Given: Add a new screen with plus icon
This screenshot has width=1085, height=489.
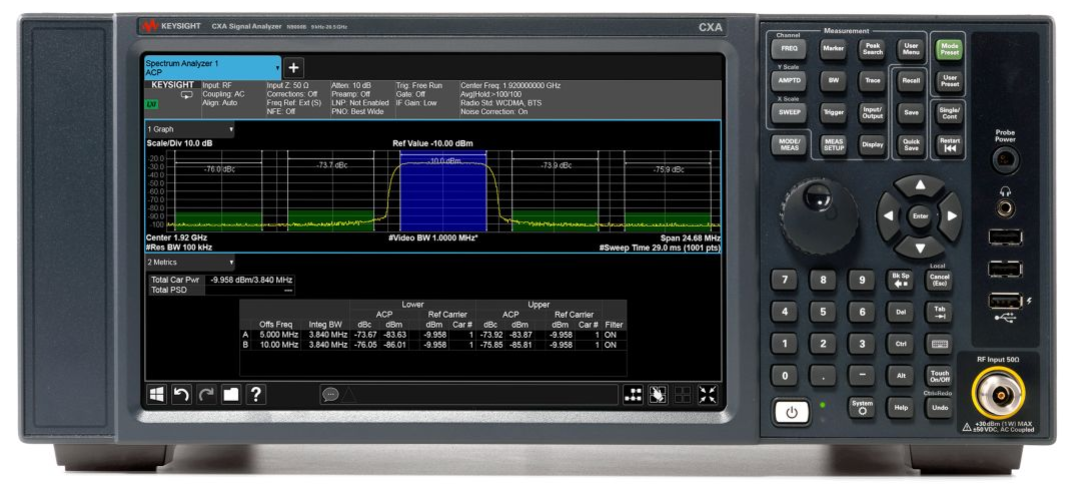Looking at the screenshot, I should (294, 67).
